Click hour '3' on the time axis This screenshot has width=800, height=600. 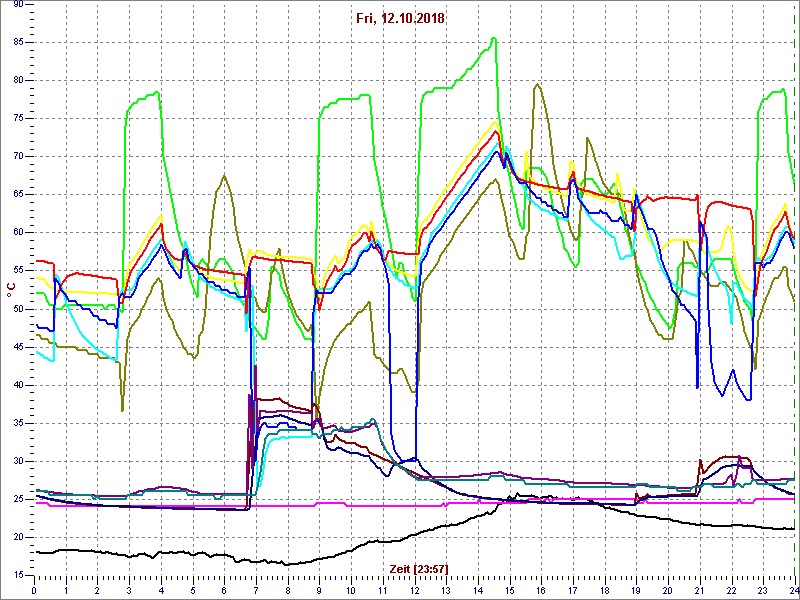pyautogui.click(x=129, y=591)
